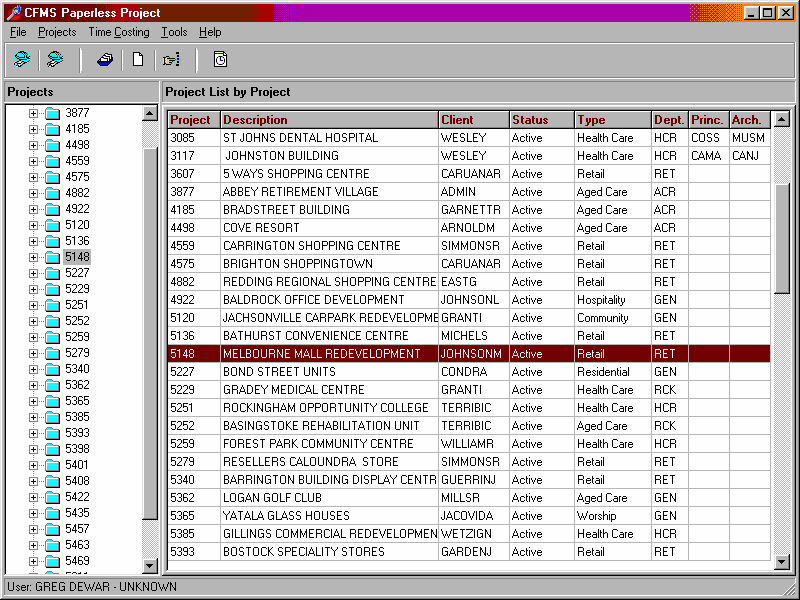Sort list by the Client column header
This screenshot has height=600, width=800.
(473, 120)
